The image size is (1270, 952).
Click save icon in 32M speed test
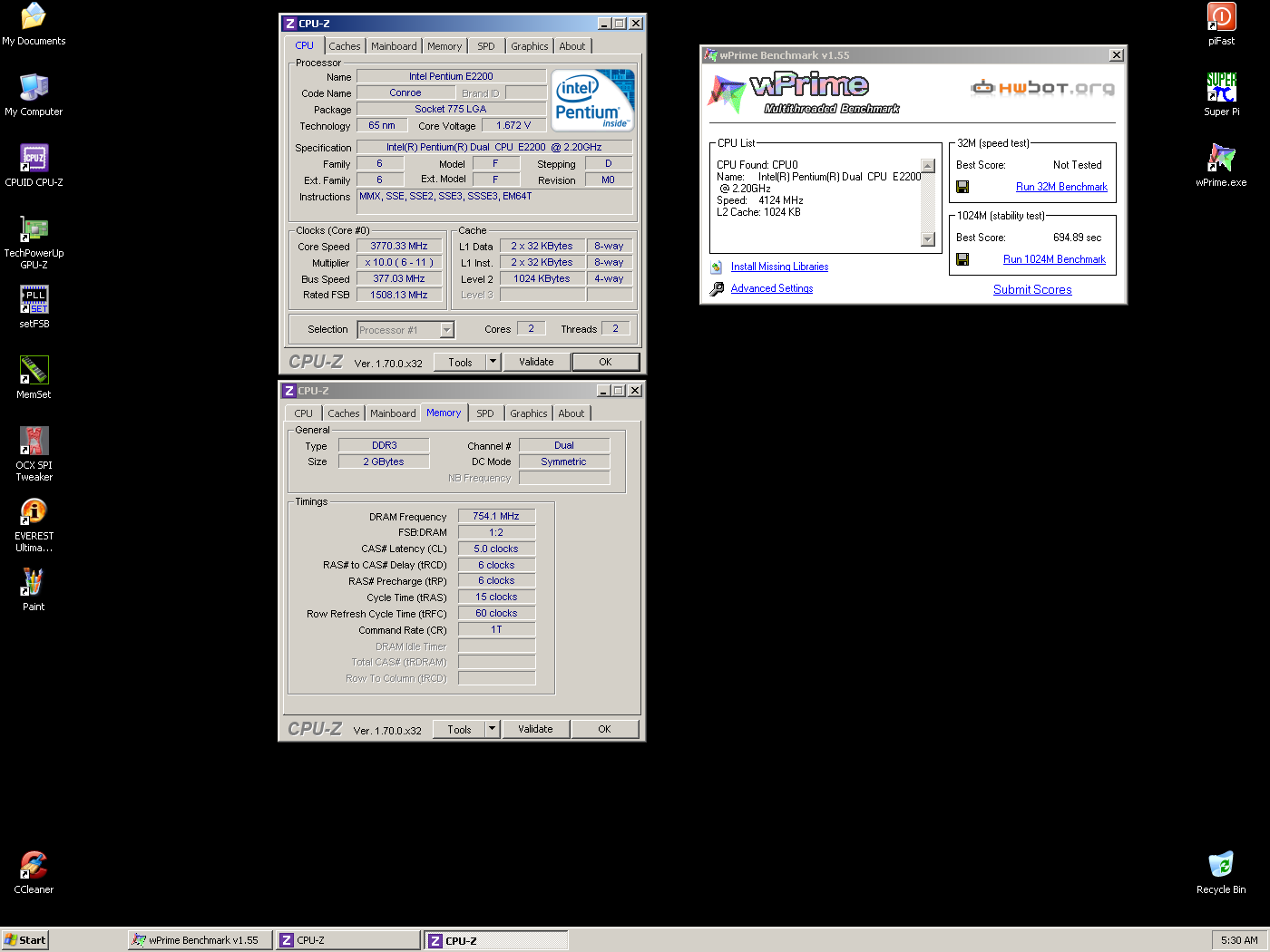[962, 187]
